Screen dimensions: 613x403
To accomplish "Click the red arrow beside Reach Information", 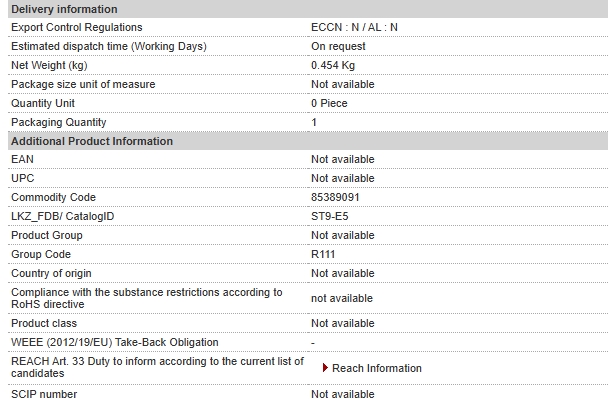I will click(325, 368).
